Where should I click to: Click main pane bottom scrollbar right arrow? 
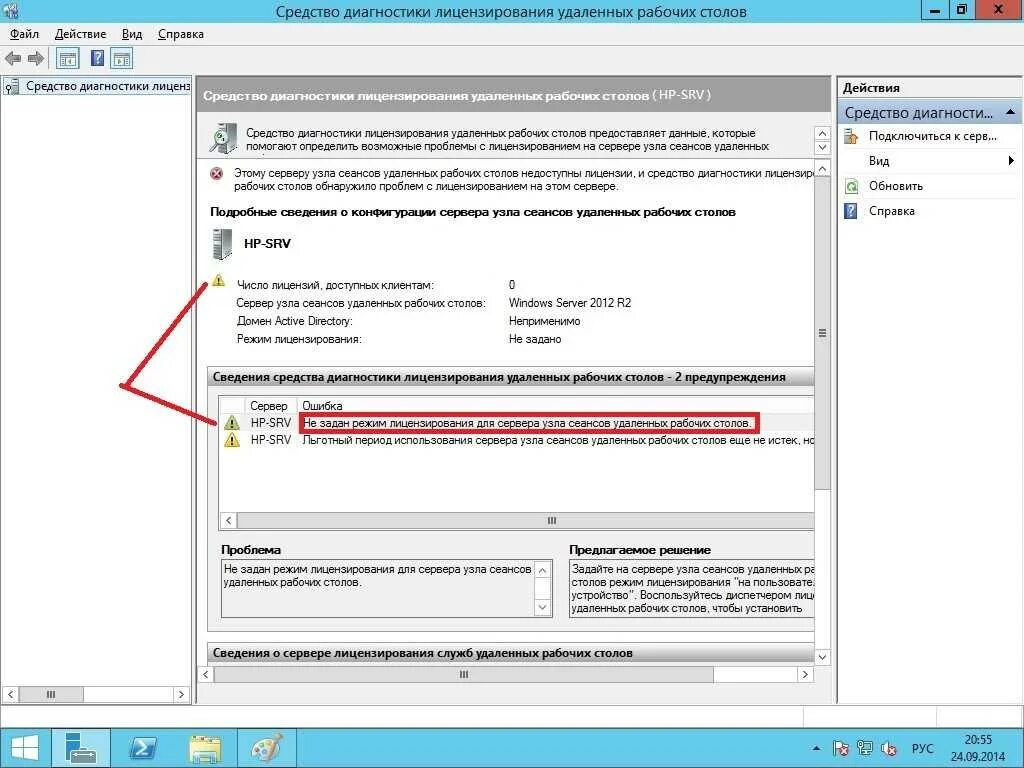point(805,675)
